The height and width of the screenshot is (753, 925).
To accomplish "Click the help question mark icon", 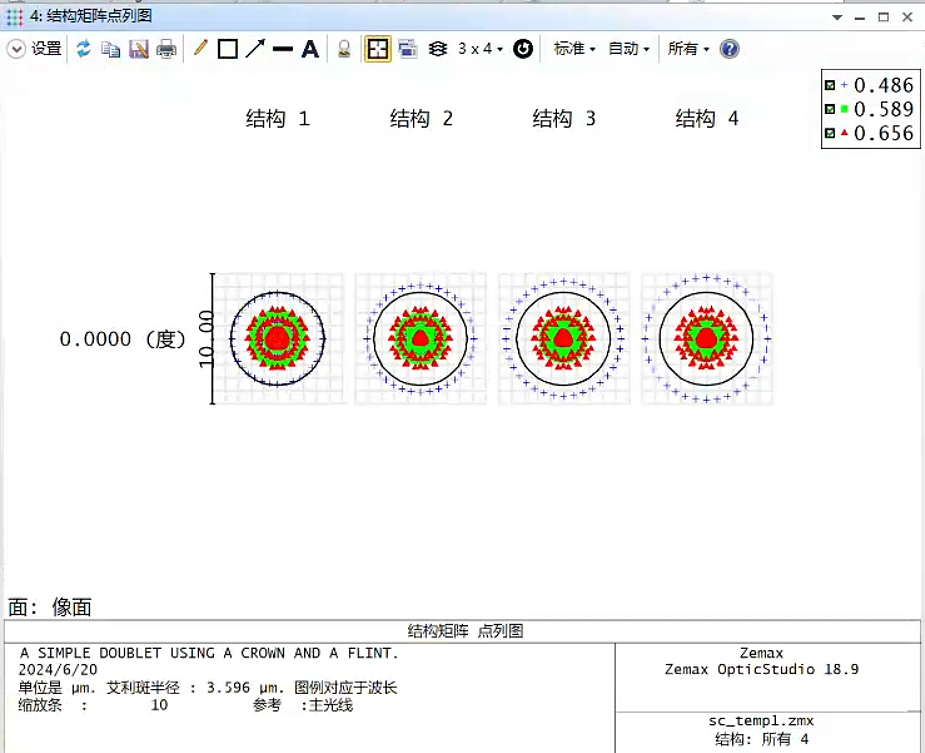I will tap(730, 49).
